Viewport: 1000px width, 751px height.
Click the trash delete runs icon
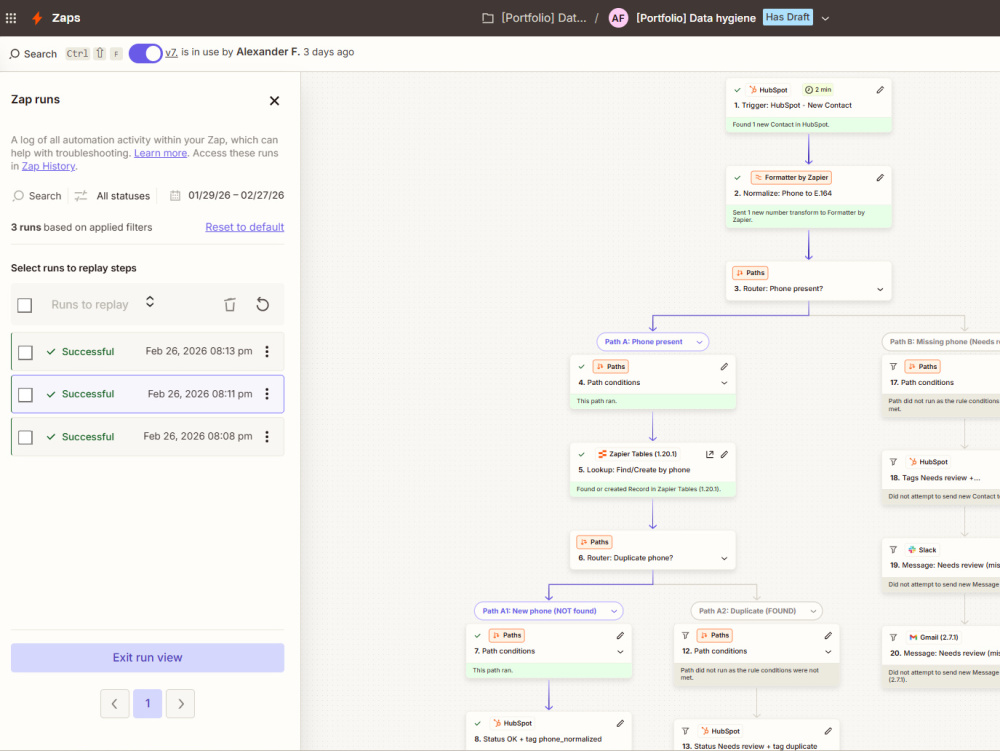click(x=230, y=305)
